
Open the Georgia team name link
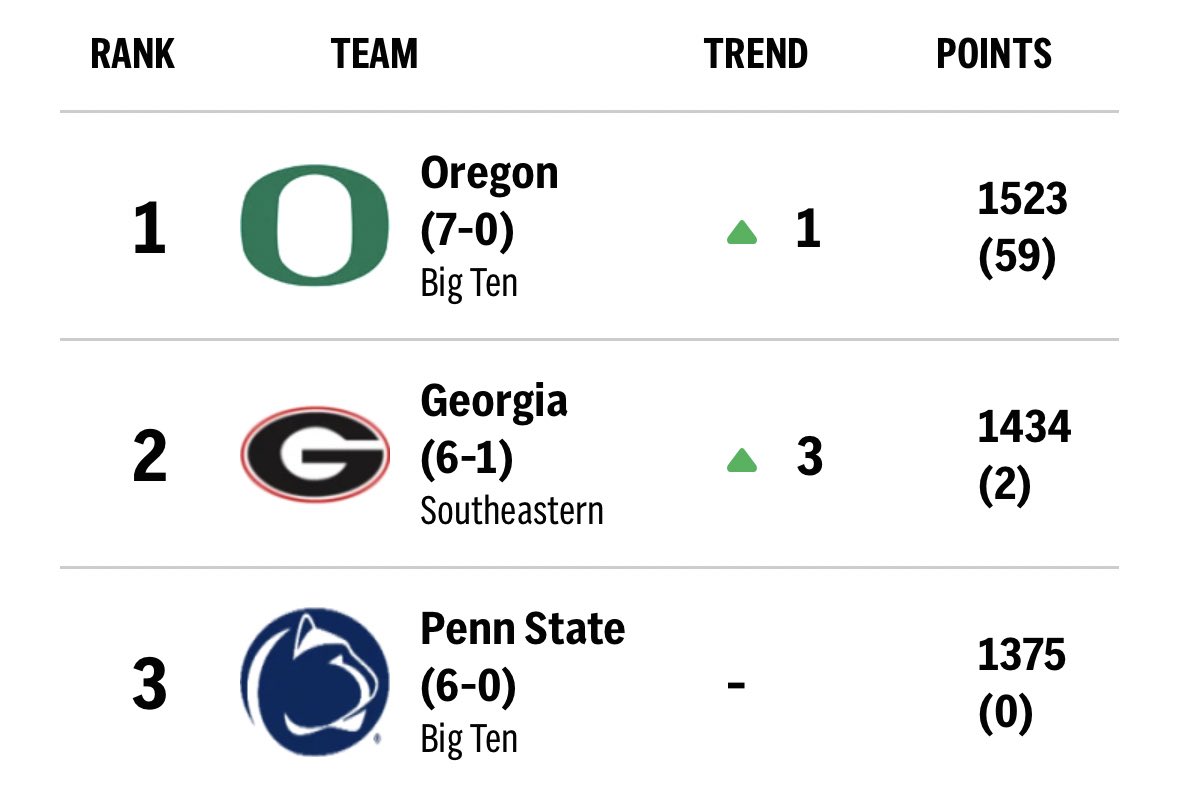click(x=494, y=401)
